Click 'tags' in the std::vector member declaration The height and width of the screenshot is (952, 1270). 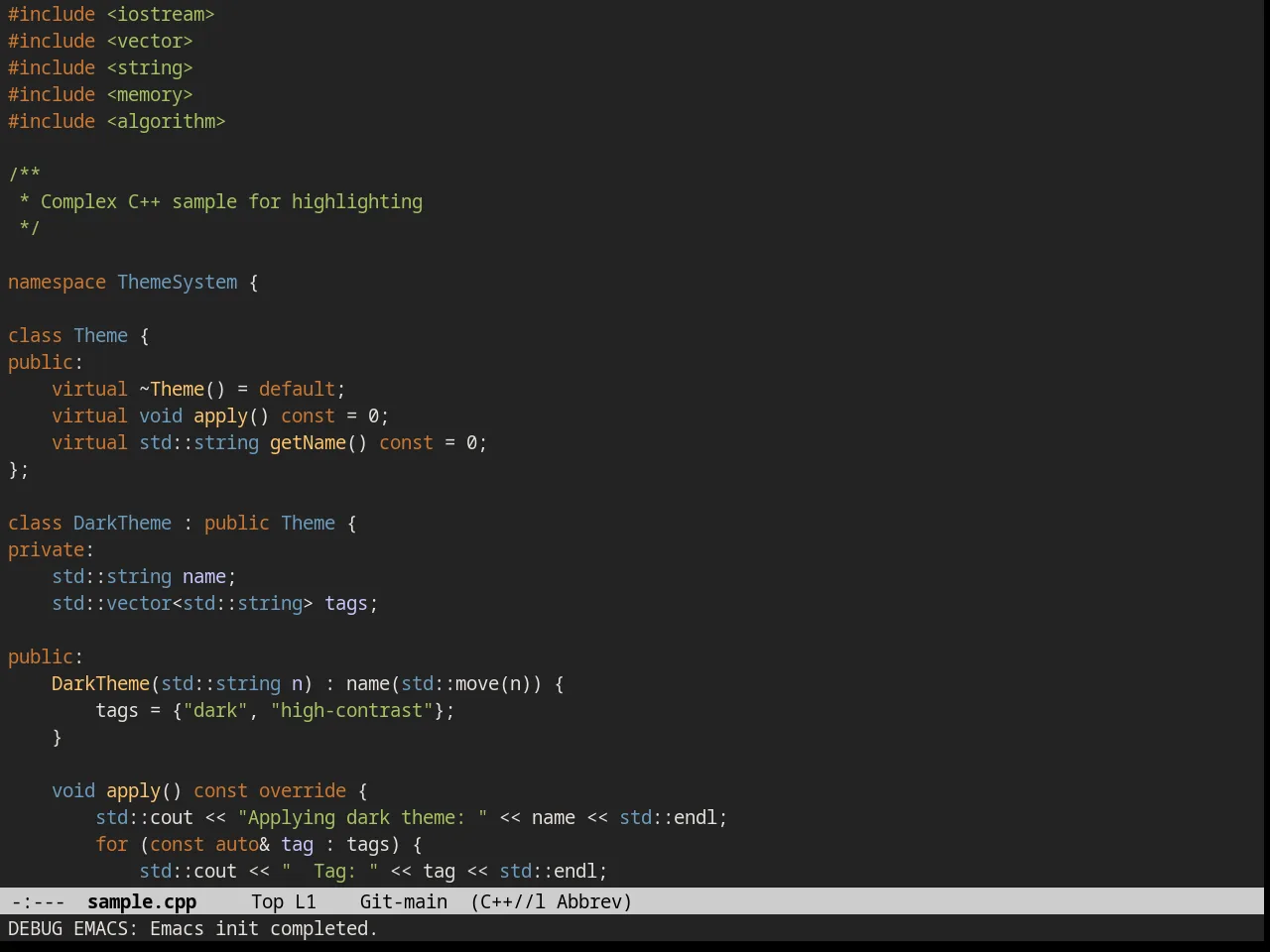click(346, 603)
